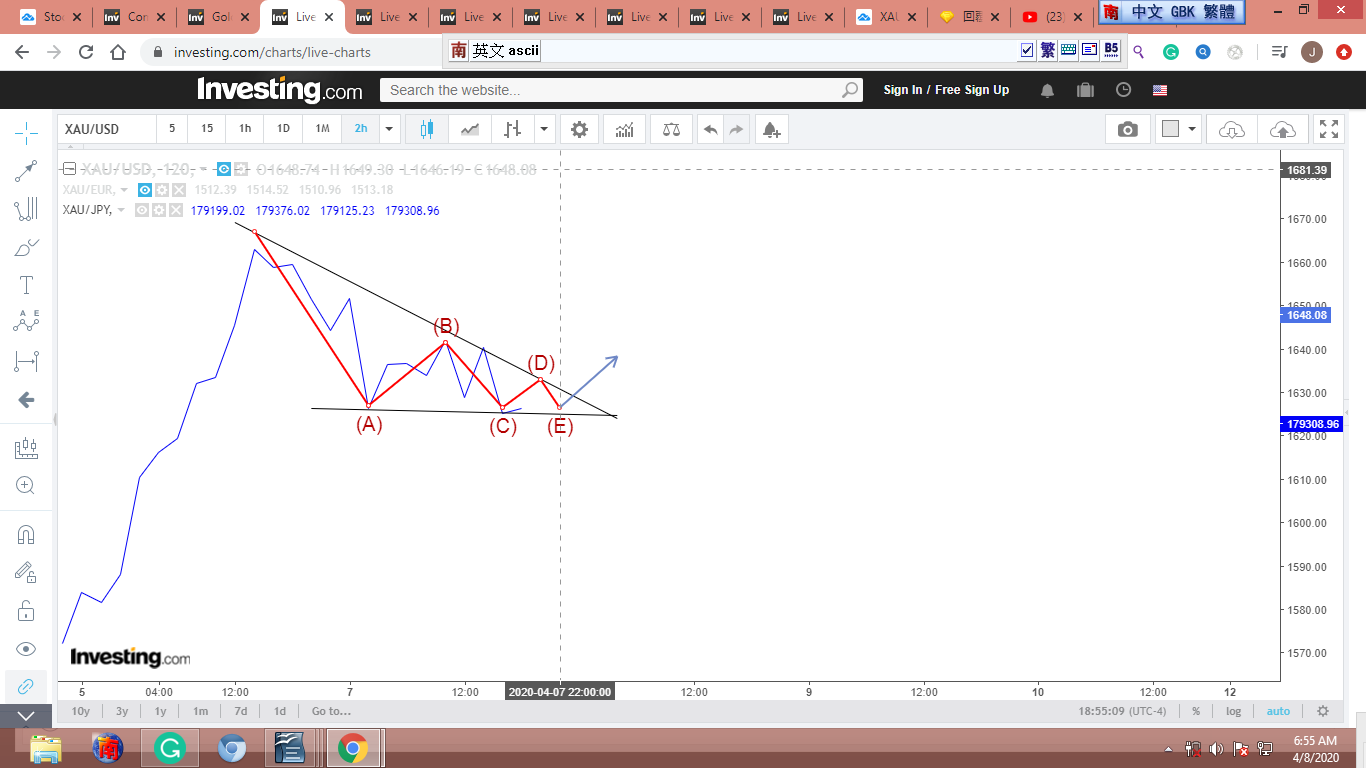This screenshot has height=768, width=1366.
Task: Open the indicators icon in toolbar
Action: click(625, 129)
